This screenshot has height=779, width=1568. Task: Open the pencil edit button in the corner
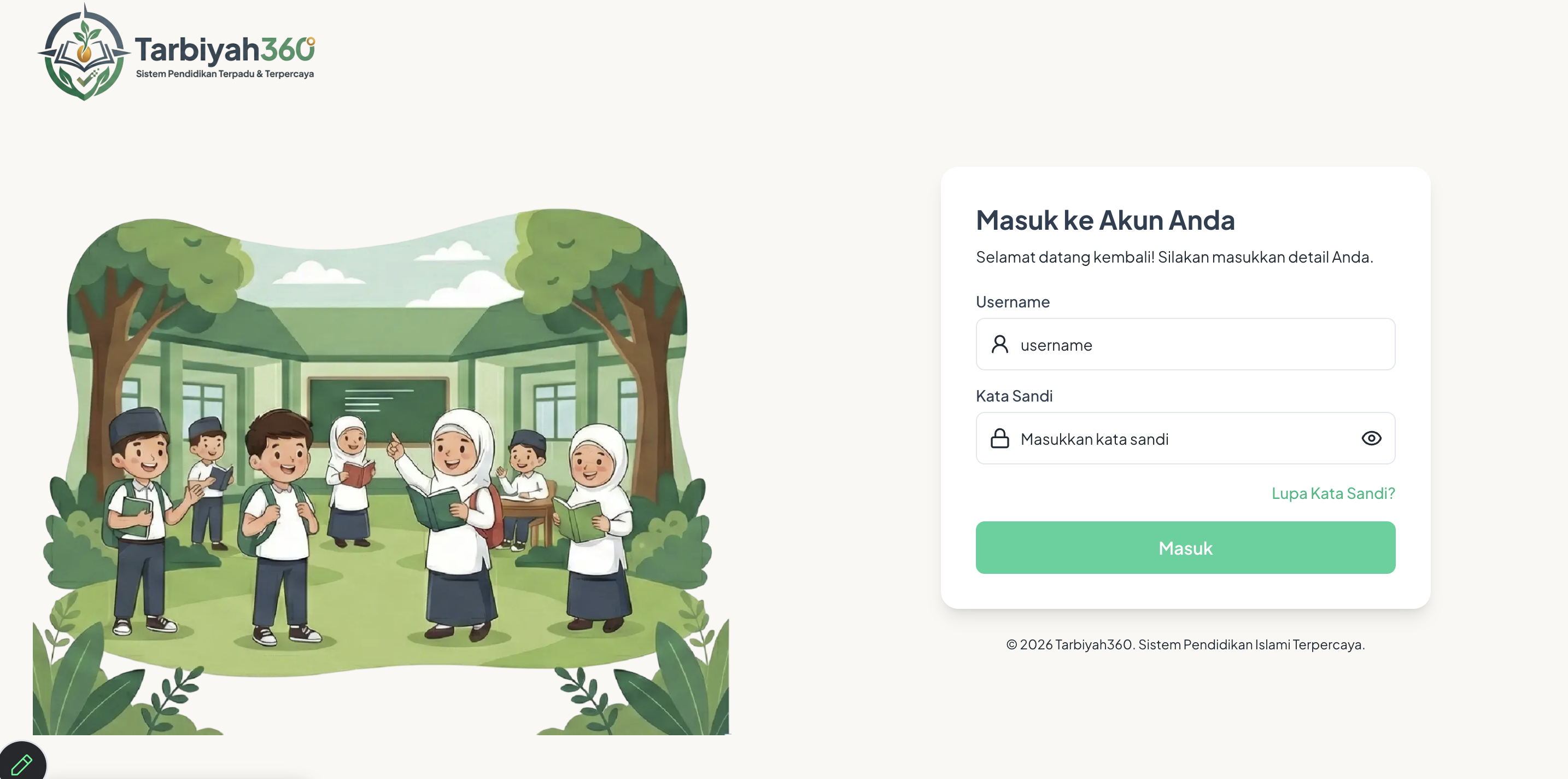(22, 763)
